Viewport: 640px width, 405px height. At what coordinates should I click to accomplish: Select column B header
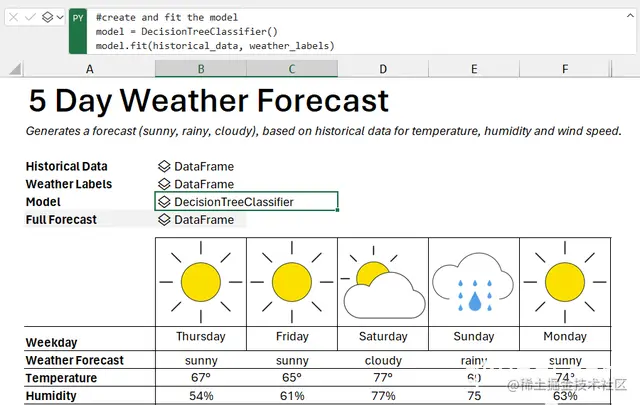coord(201,69)
